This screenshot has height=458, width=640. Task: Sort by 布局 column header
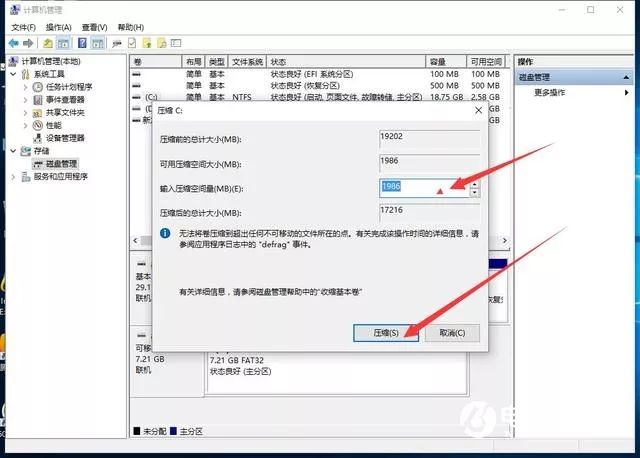click(193, 62)
